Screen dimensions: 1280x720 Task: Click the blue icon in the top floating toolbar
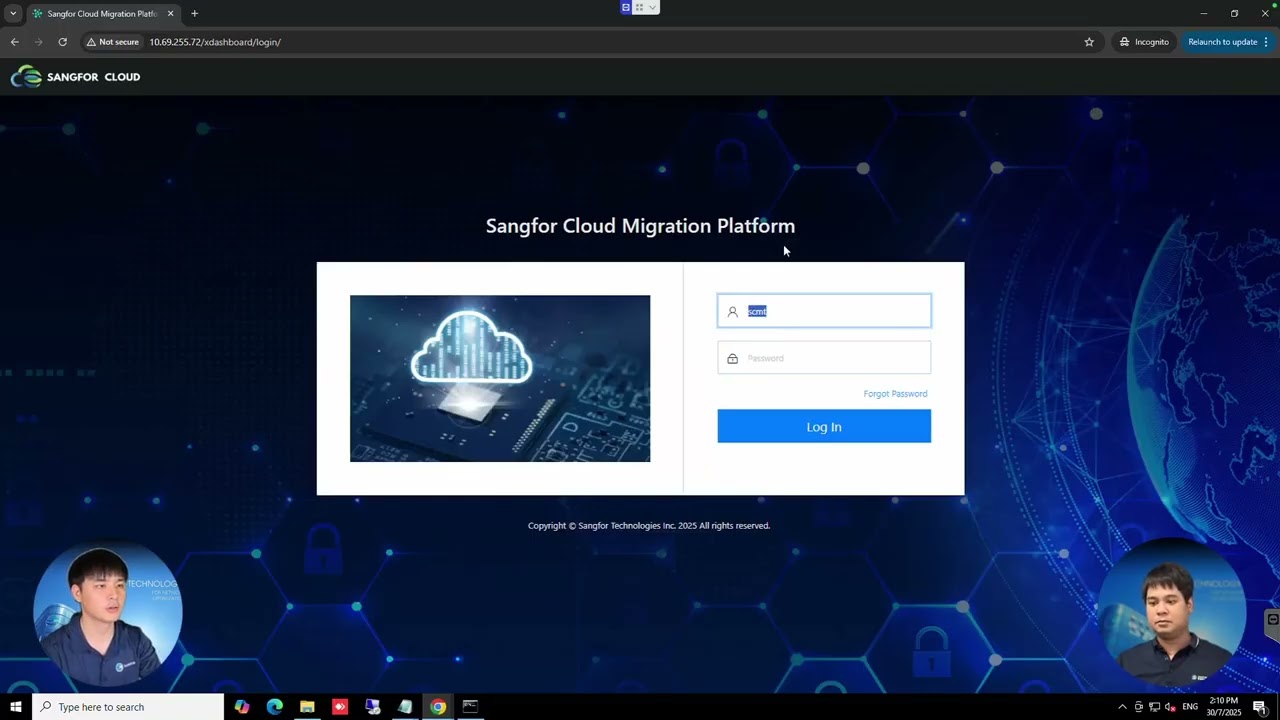click(x=626, y=7)
